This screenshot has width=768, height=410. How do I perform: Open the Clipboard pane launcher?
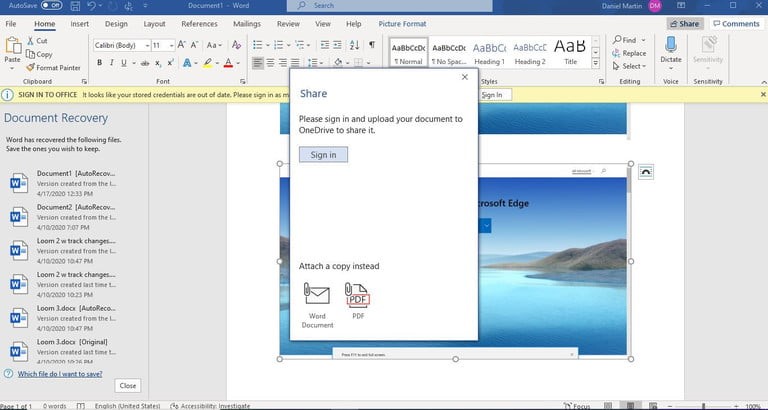84,82
